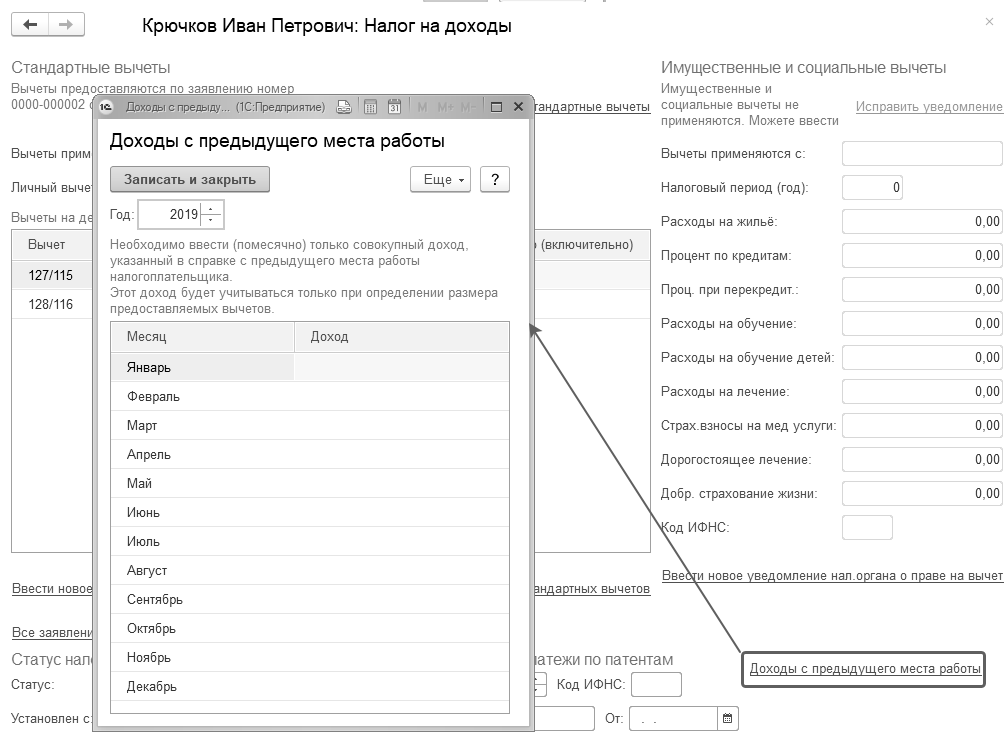Image resolution: width=1007 pixels, height=736 pixels.
Task: Open calendar picker next to От date field
Action: pyautogui.click(x=728, y=719)
